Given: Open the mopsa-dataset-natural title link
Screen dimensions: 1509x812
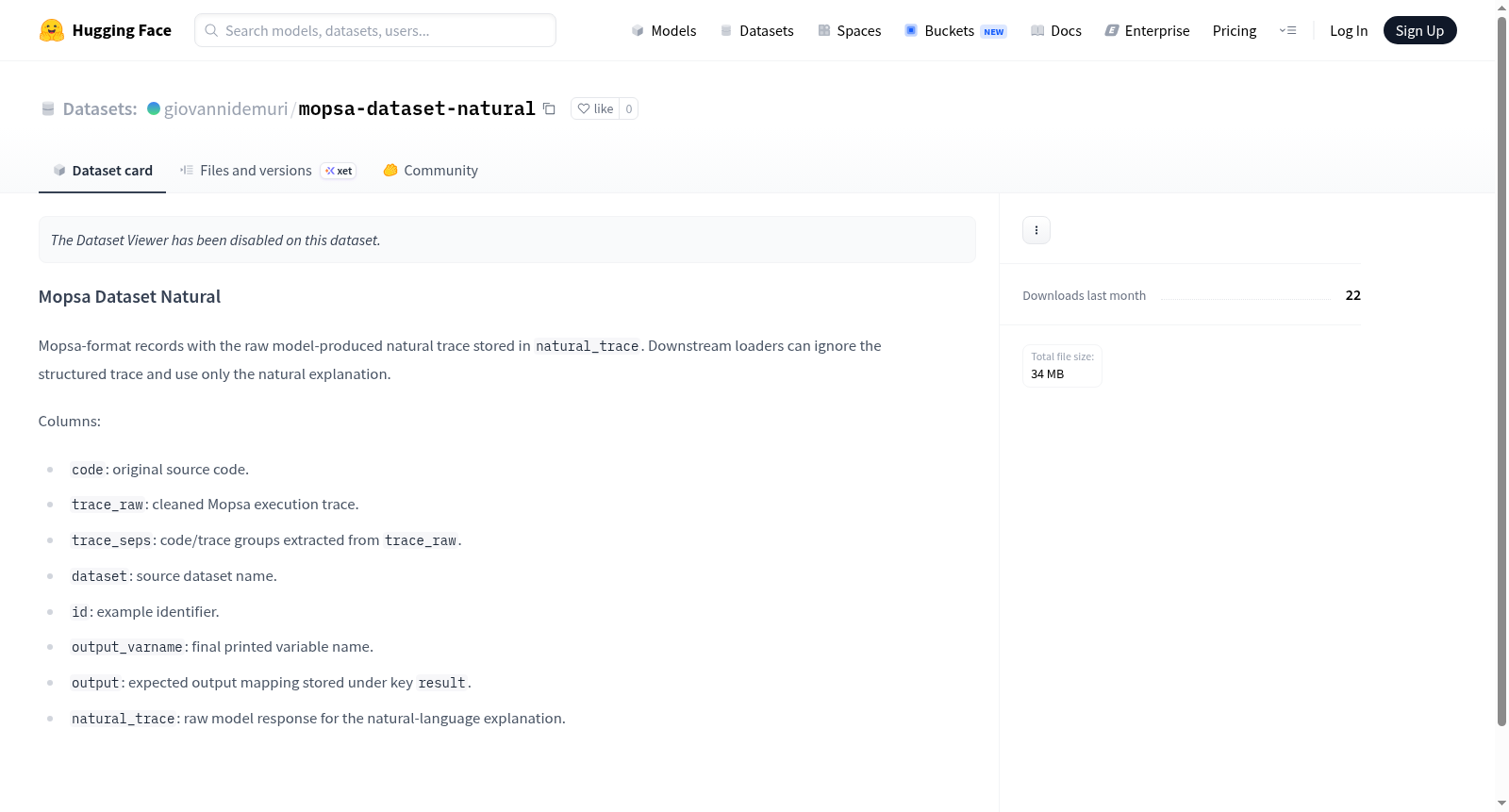Looking at the screenshot, I should 417,108.
